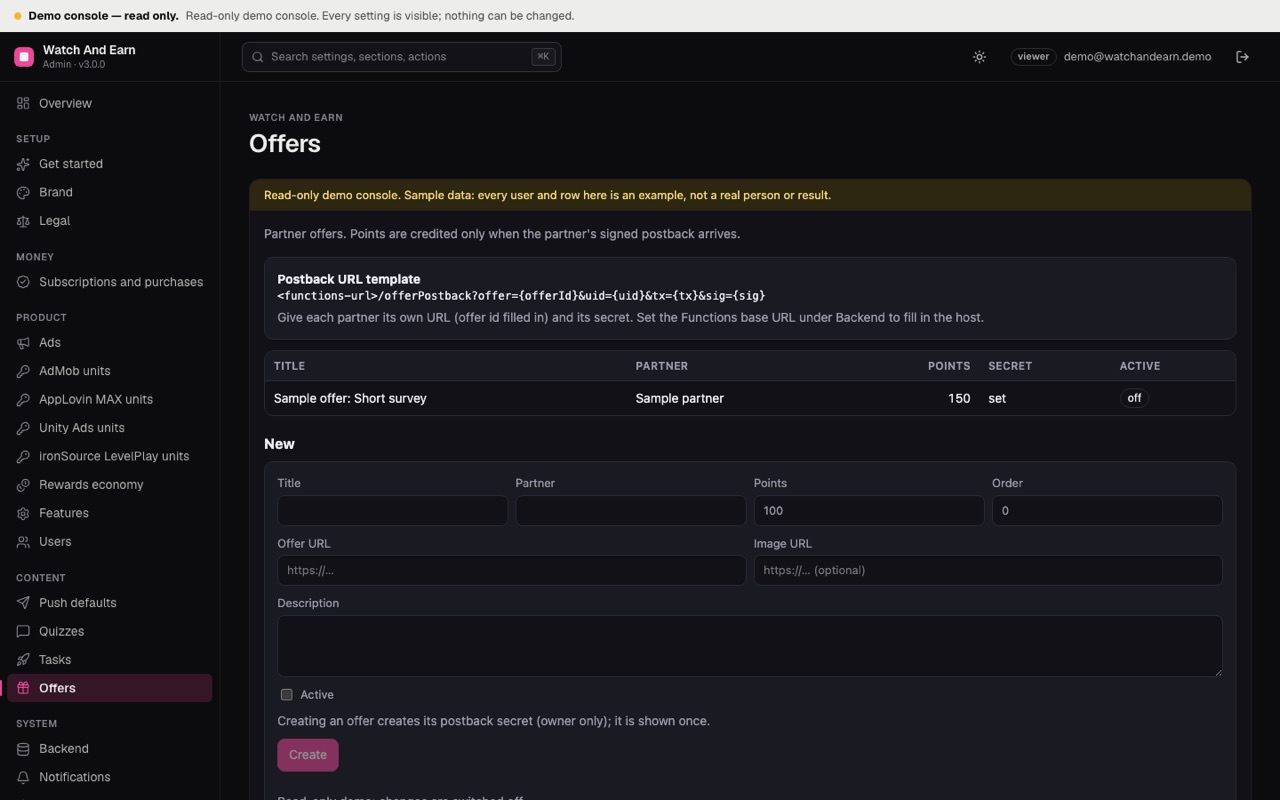Click the Brand palette icon
The width and height of the screenshot is (1280, 800).
[x=23, y=192]
